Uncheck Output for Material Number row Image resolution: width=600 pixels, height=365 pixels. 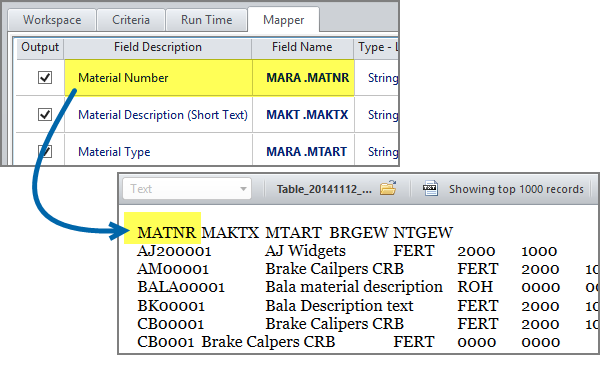click(x=45, y=78)
